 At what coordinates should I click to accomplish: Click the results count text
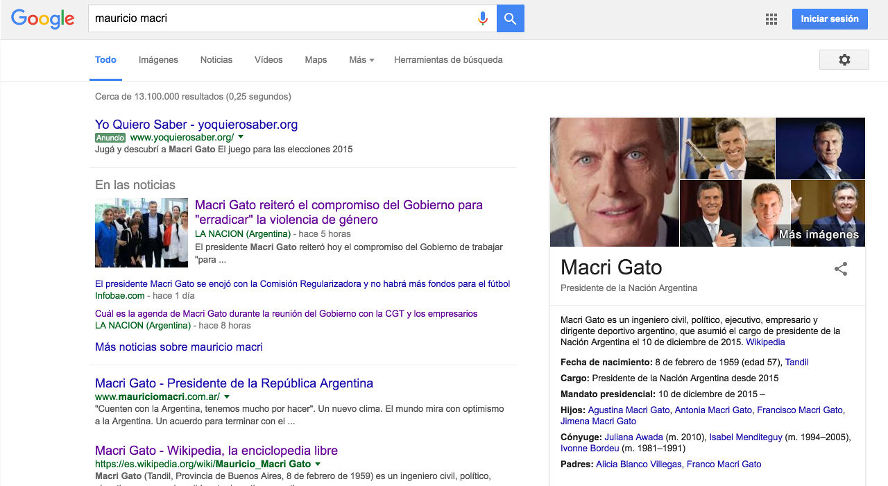[193, 97]
